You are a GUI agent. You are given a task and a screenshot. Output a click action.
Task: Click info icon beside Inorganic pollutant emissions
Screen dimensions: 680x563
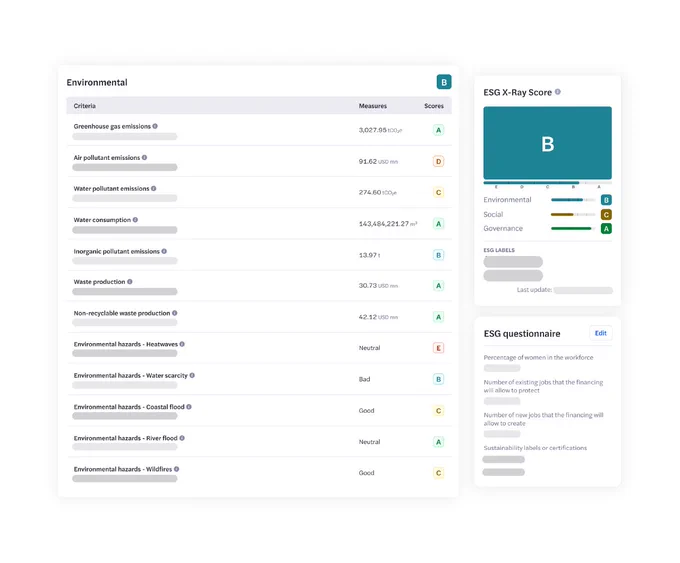click(164, 251)
